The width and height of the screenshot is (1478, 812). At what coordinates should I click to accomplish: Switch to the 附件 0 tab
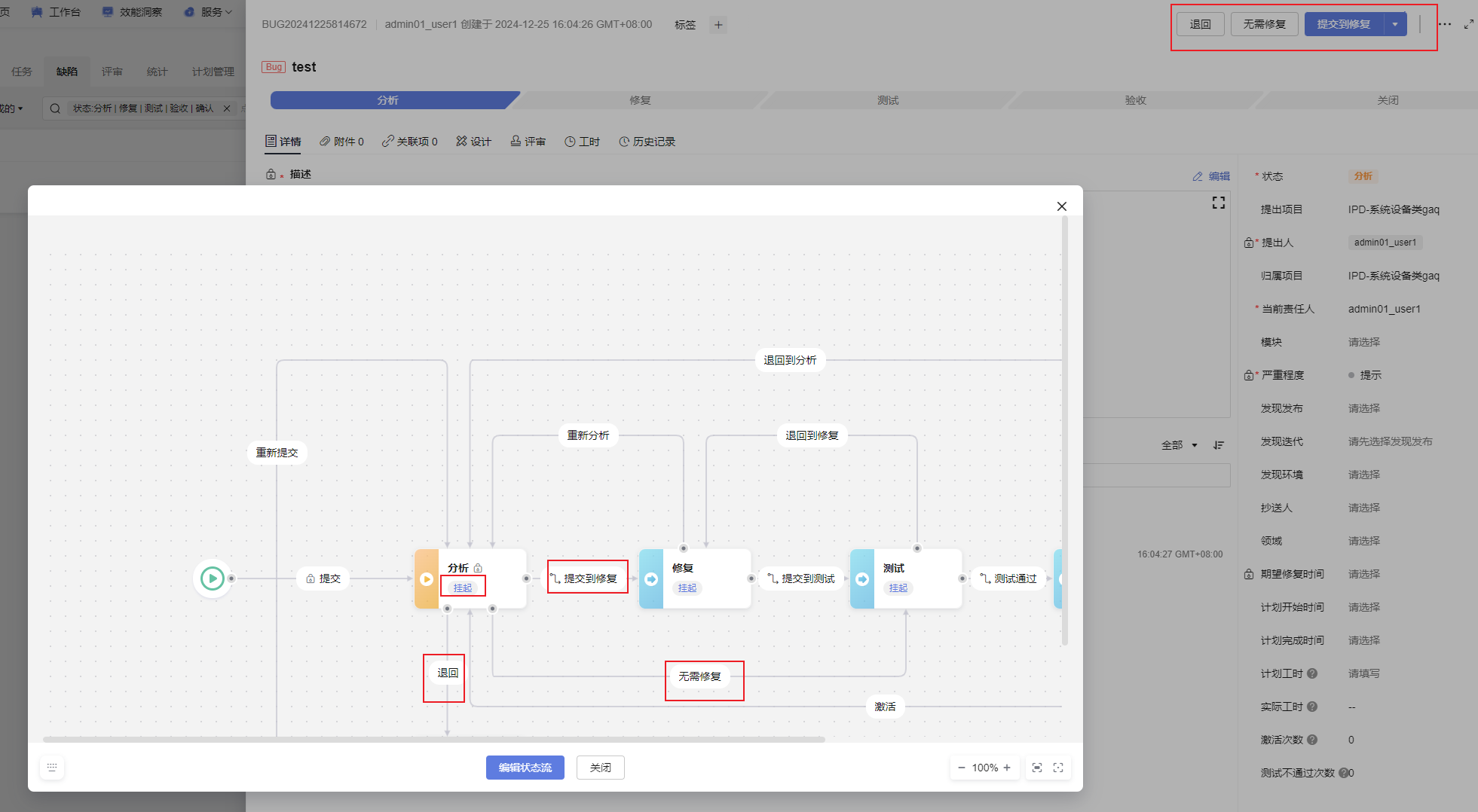341,142
